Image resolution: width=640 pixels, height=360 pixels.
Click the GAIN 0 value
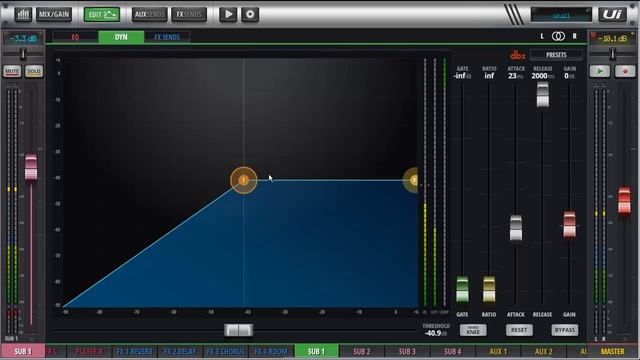click(x=569, y=76)
